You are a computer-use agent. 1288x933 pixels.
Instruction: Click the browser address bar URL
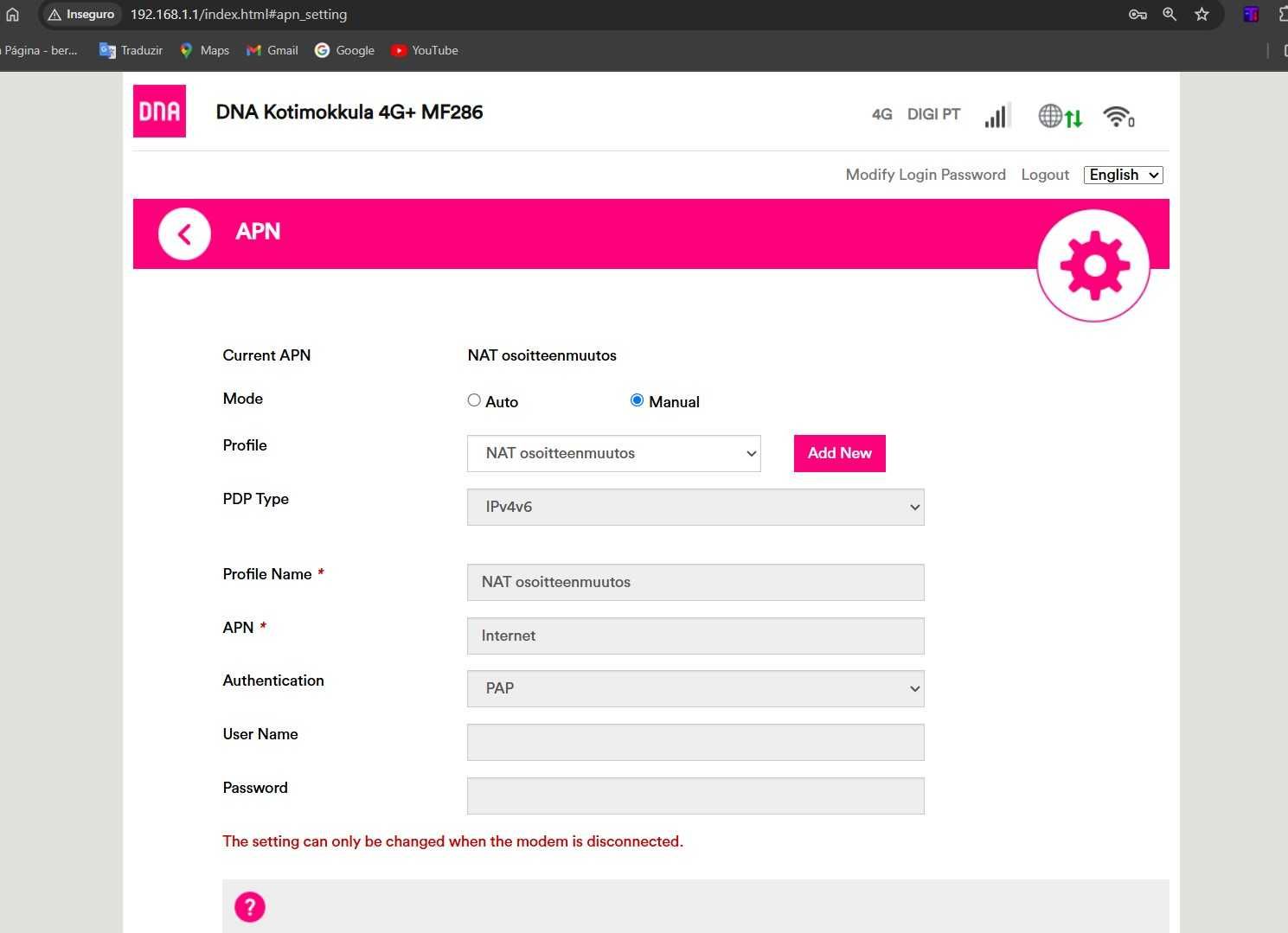point(239,15)
